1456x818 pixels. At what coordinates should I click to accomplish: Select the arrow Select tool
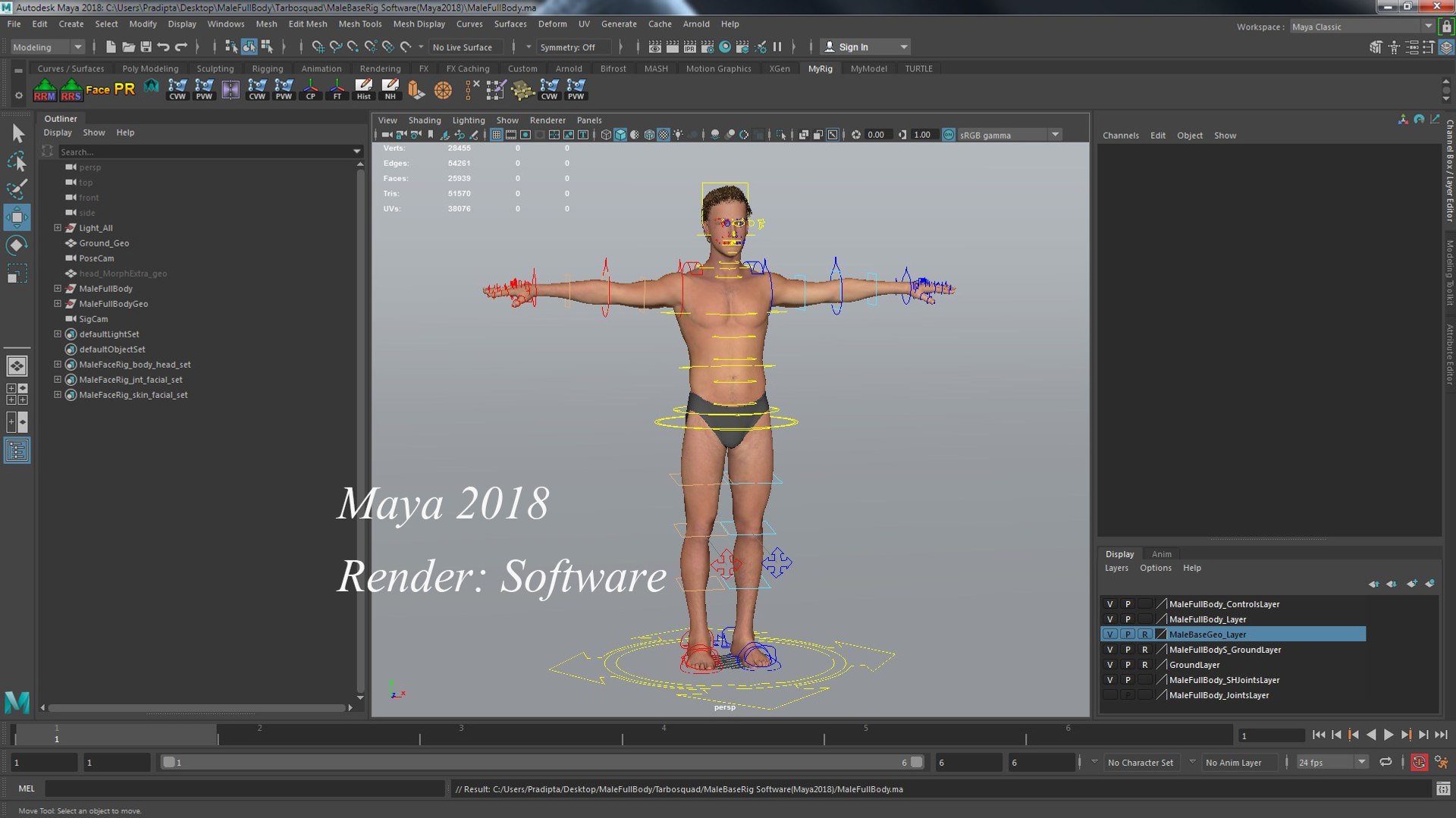pos(17,133)
